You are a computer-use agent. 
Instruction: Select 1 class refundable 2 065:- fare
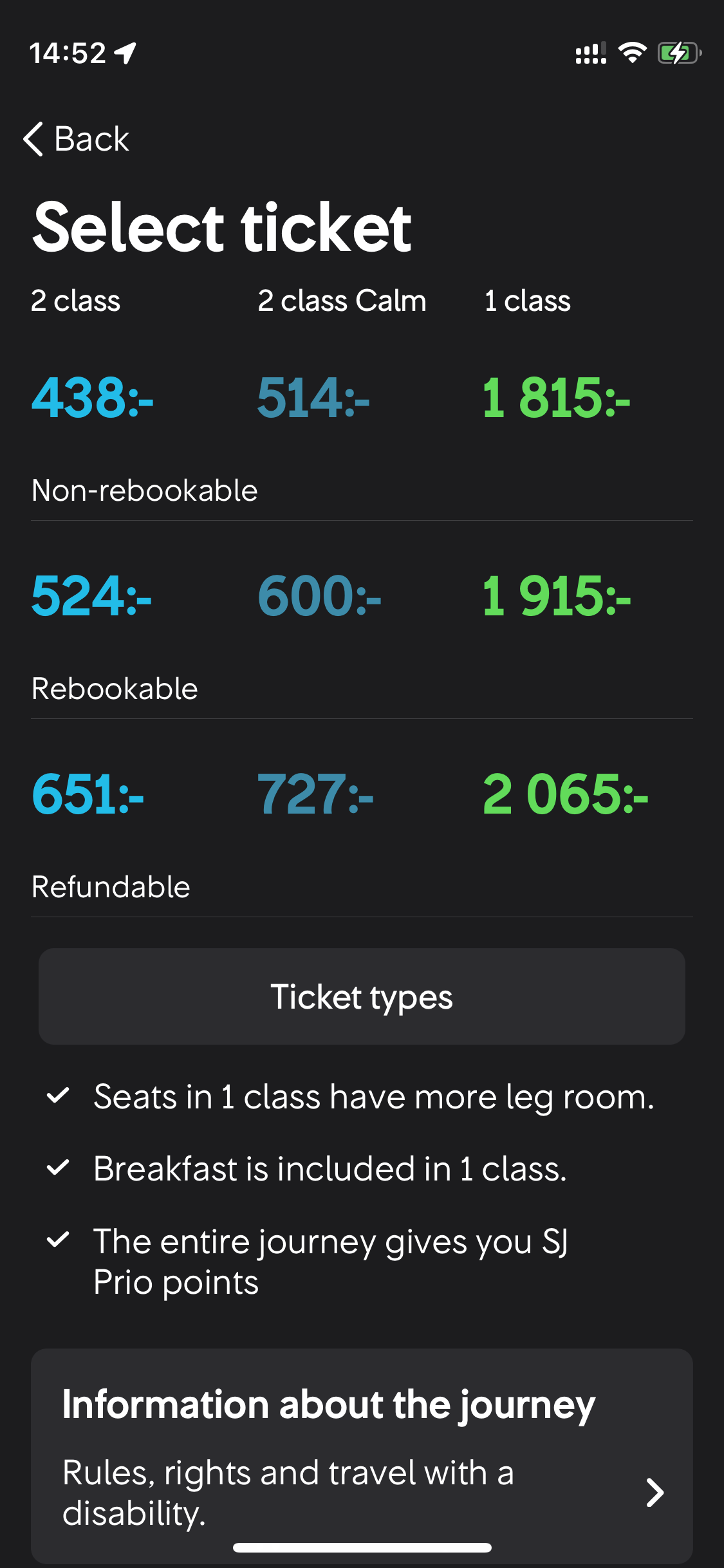(x=565, y=794)
